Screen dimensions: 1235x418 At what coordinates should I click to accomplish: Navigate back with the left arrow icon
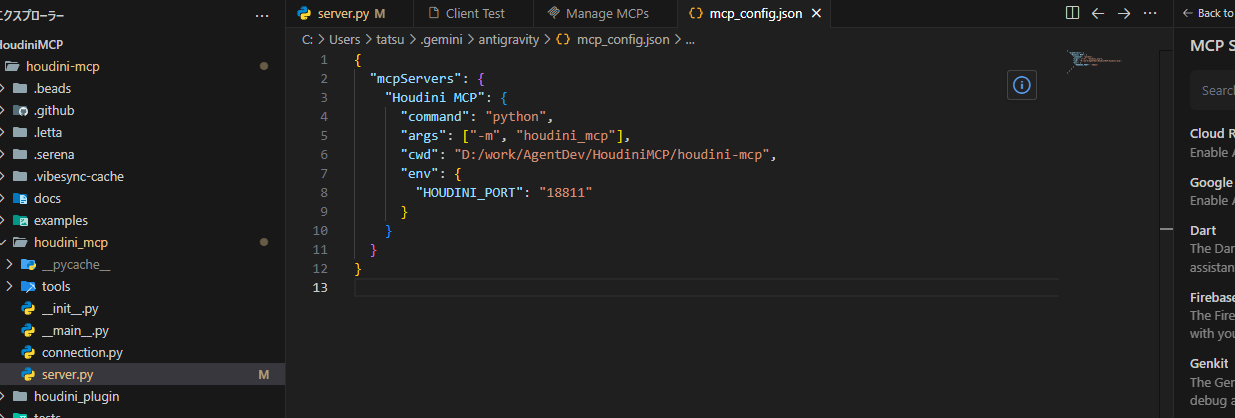click(1098, 13)
